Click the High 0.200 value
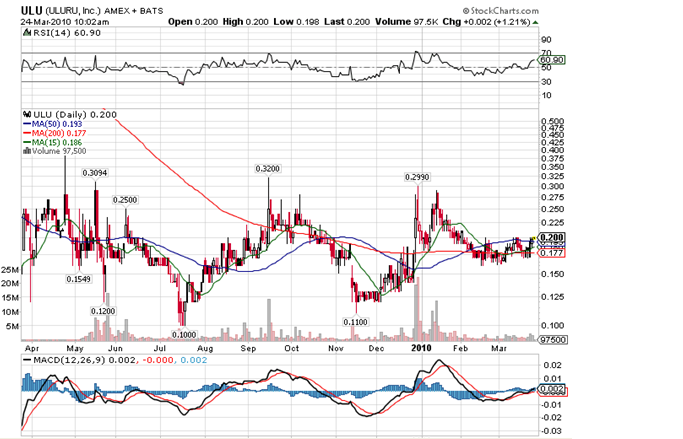 [x=245, y=22]
